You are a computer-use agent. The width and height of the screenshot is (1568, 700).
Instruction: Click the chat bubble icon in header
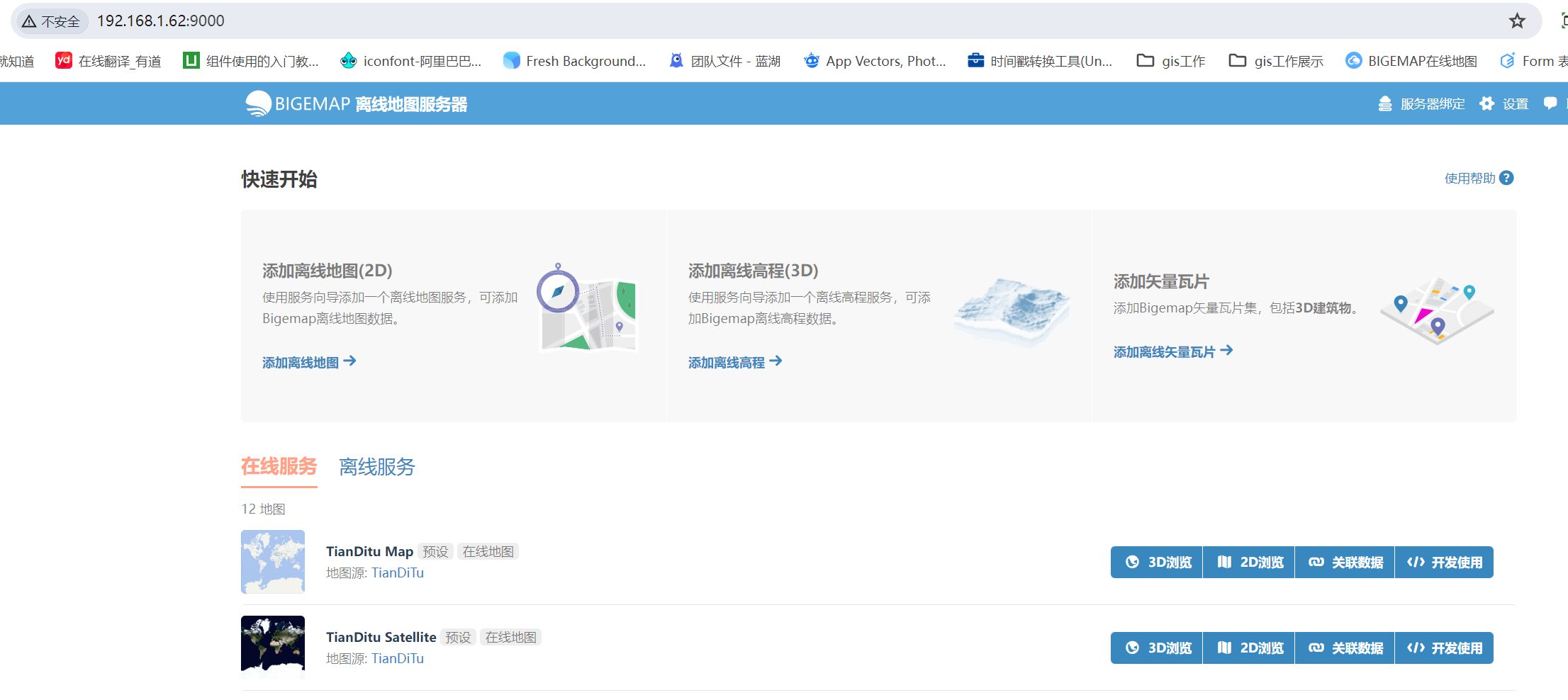1550,103
